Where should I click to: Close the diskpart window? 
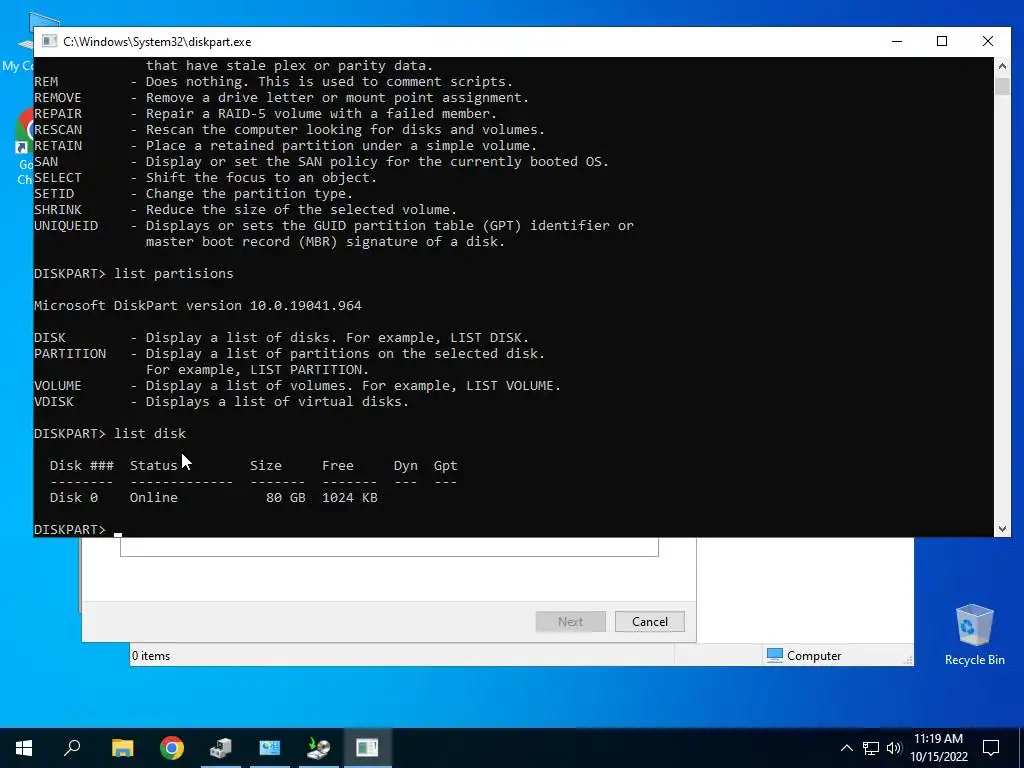988,41
